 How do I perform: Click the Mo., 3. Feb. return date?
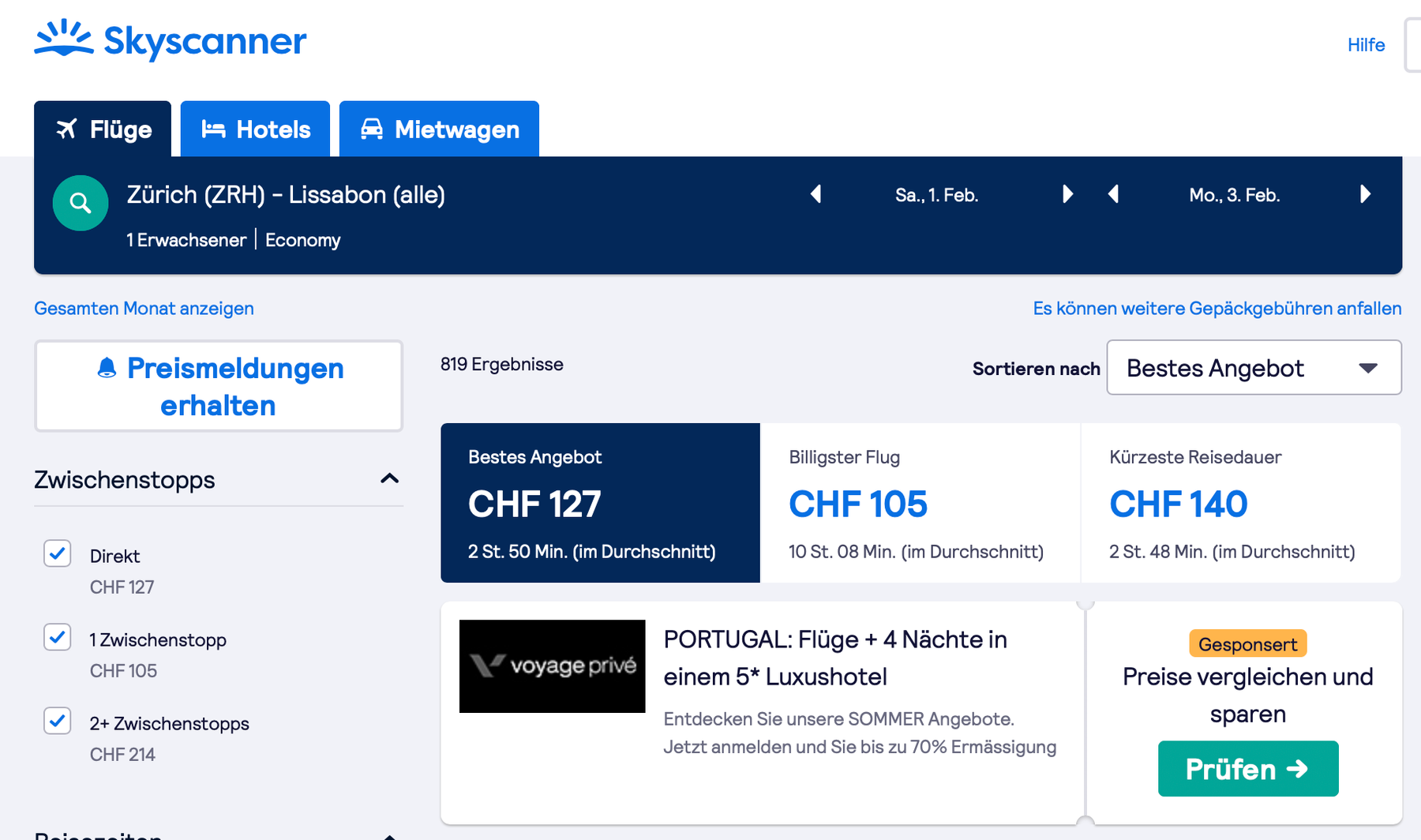click(1235, 195)
